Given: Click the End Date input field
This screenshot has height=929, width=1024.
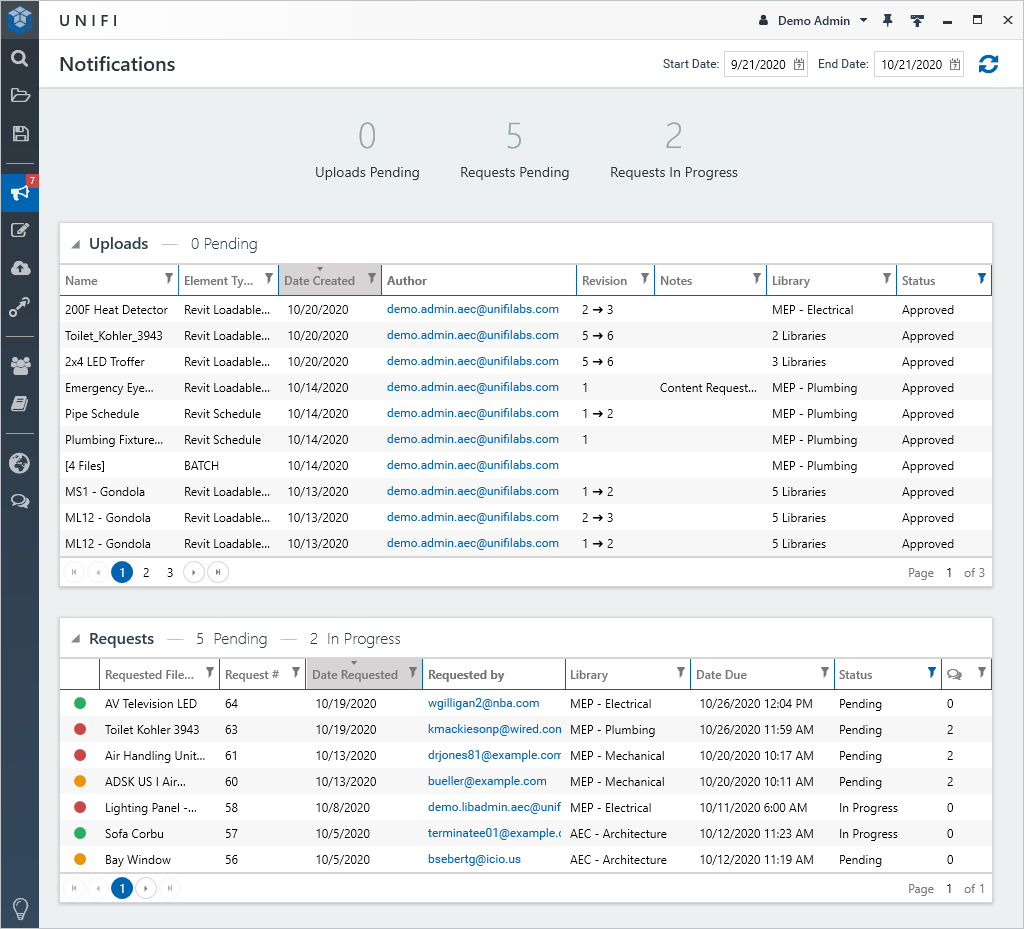Looking at the screenshot, I should click(x=908, y=65).
